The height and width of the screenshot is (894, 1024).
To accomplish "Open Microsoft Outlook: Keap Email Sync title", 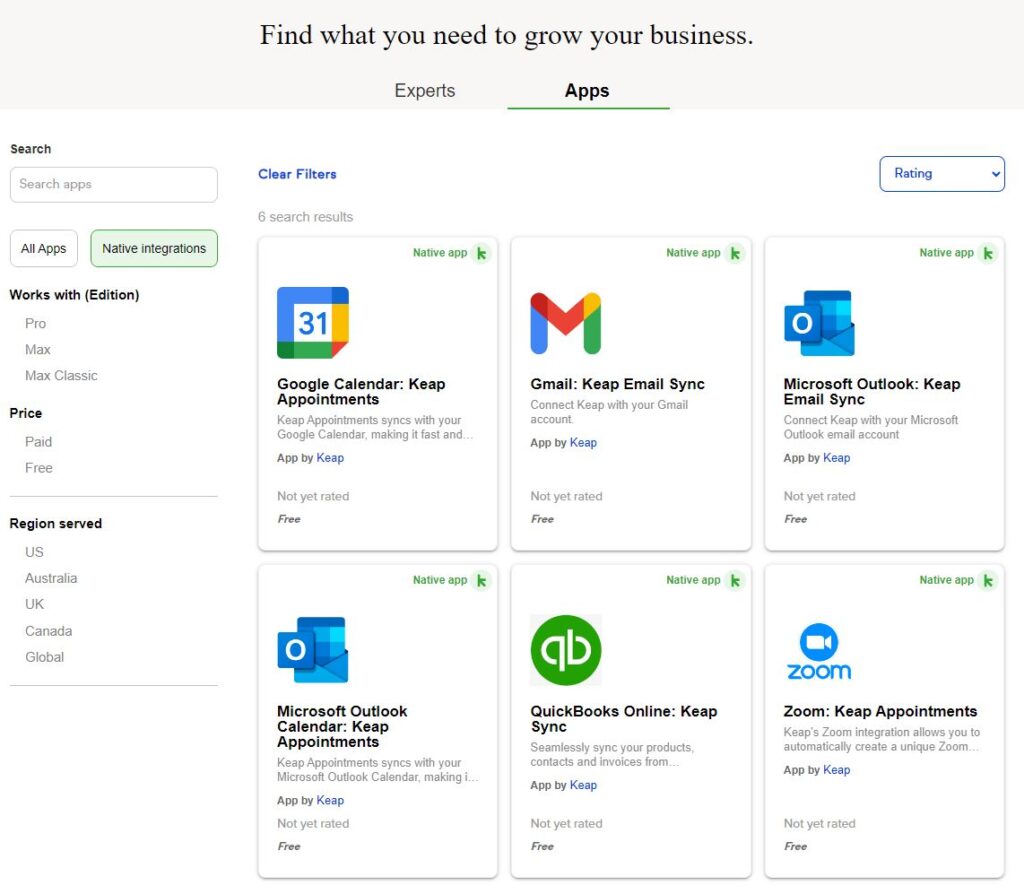I will [872, 392].
